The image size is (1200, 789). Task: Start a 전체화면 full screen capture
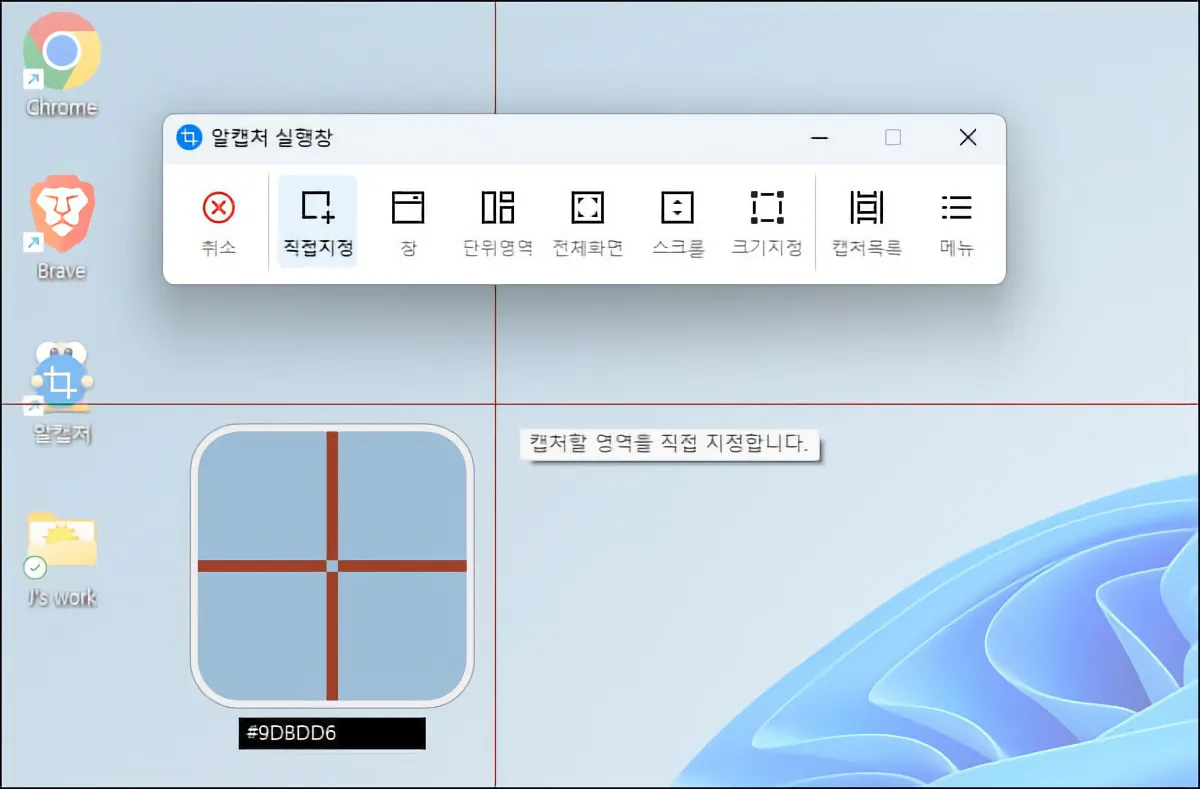pos(586,220)
